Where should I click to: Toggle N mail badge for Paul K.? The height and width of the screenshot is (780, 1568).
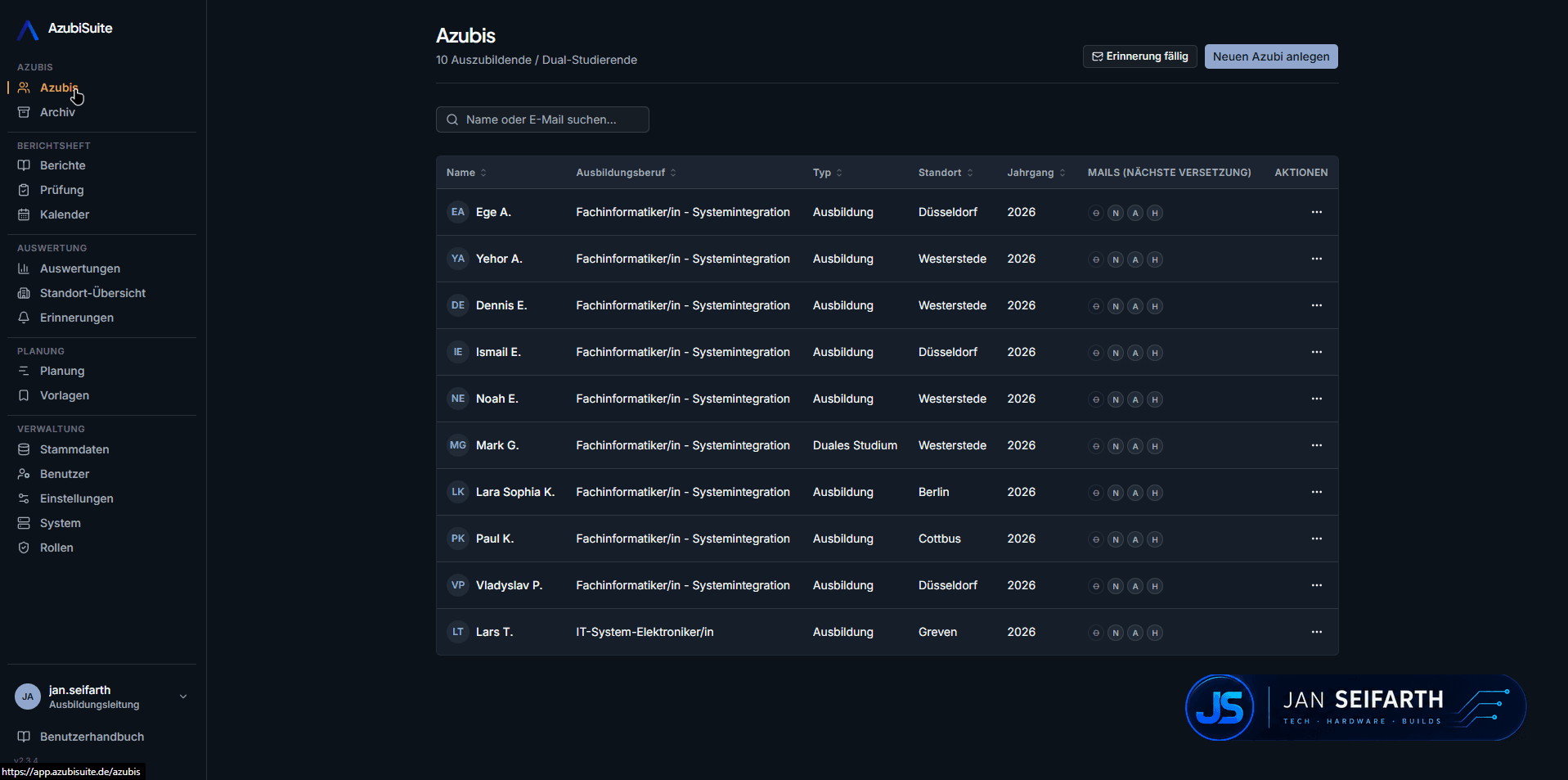click(x=1116, y=539)
